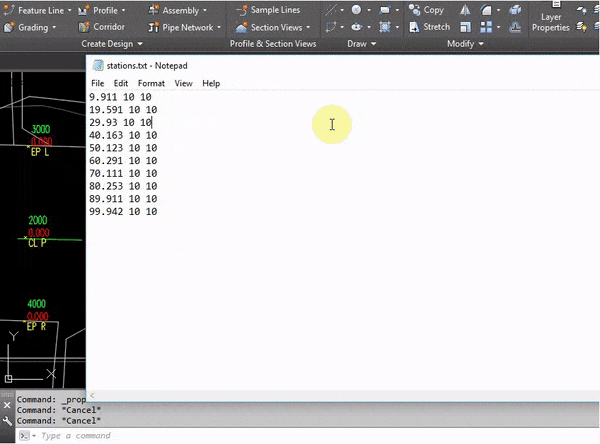The width and height of the screenshot is (600, 444).
Task: Click the 'EP R' label in drawing
Action: [x=36, y=326]
